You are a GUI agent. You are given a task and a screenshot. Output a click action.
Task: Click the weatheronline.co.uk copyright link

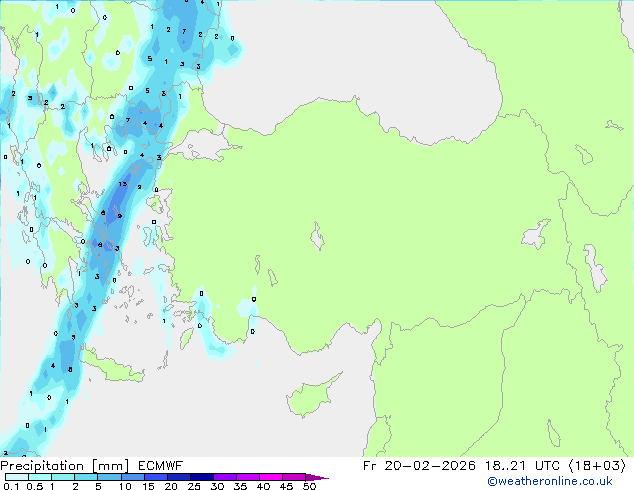tap(550, 481)
